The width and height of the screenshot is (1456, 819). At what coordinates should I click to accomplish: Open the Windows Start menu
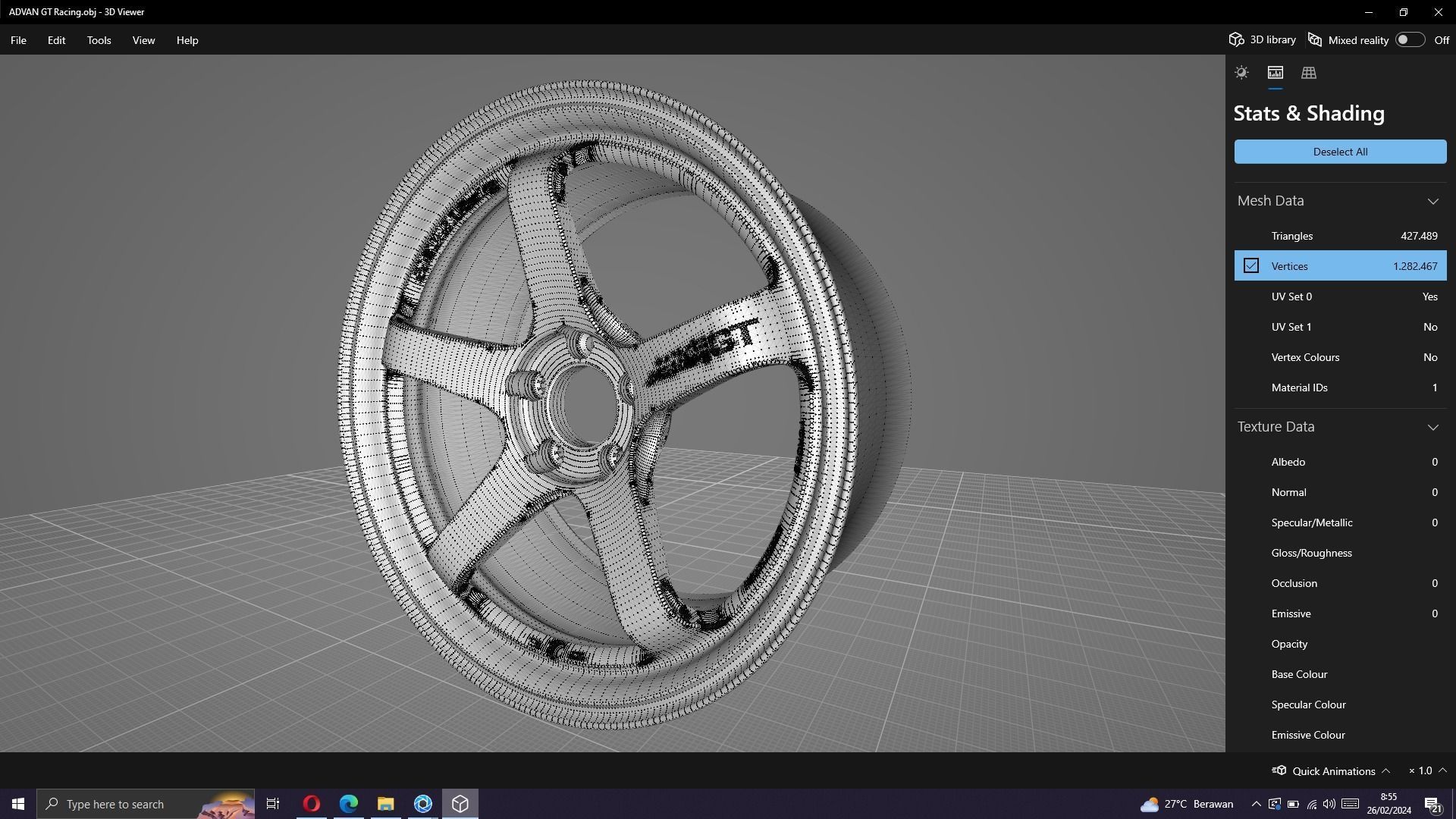[x=18, y=804]
